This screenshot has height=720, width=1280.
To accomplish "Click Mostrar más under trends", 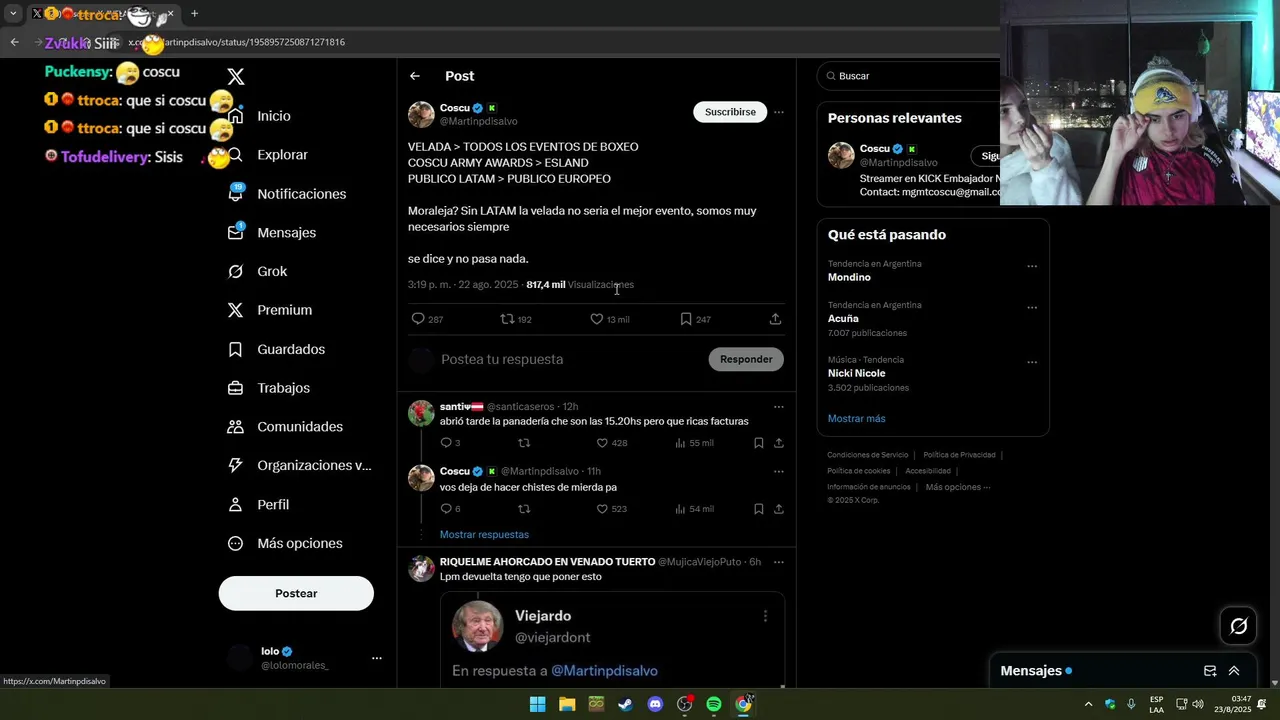I will click(856, 419).
